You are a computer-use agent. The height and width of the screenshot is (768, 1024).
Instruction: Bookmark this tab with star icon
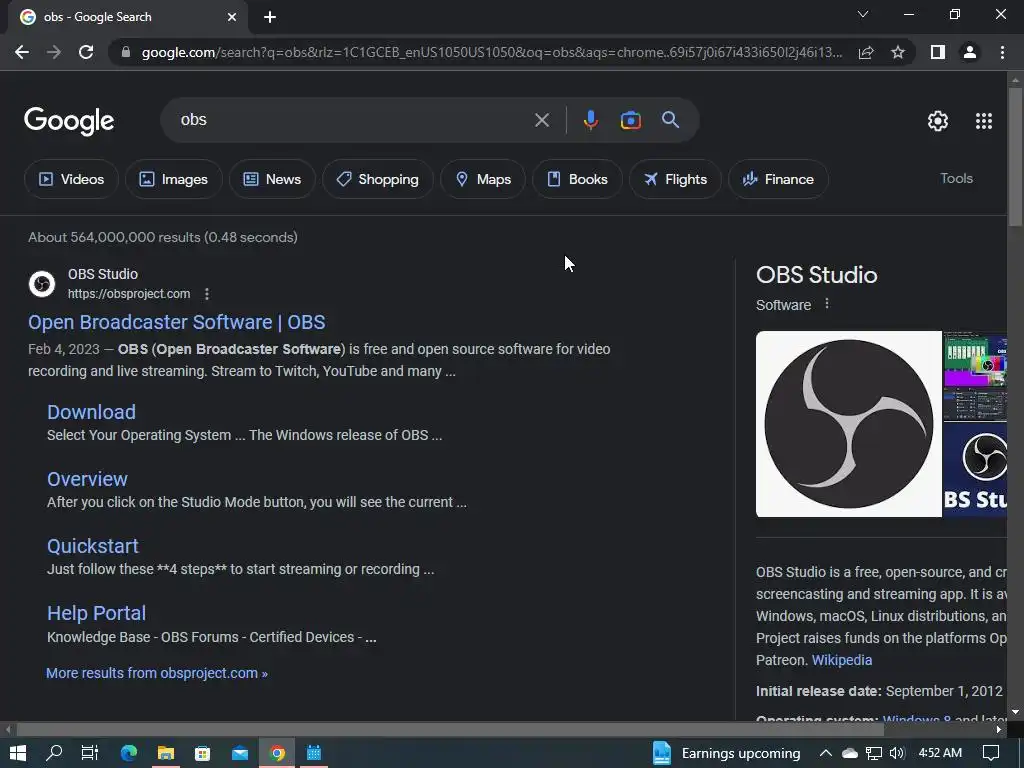[x=898, y=52]
